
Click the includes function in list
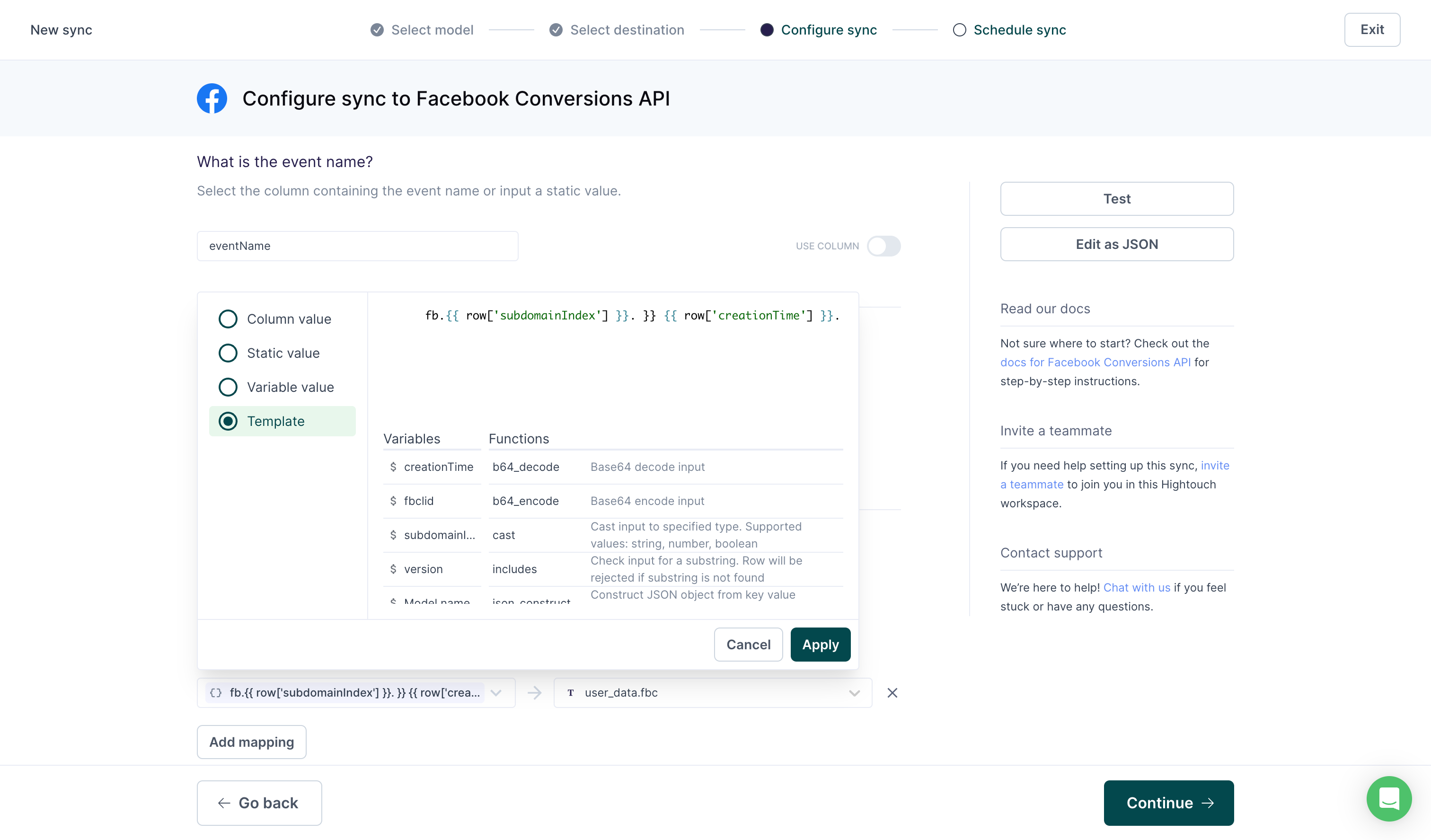[514, 568]
